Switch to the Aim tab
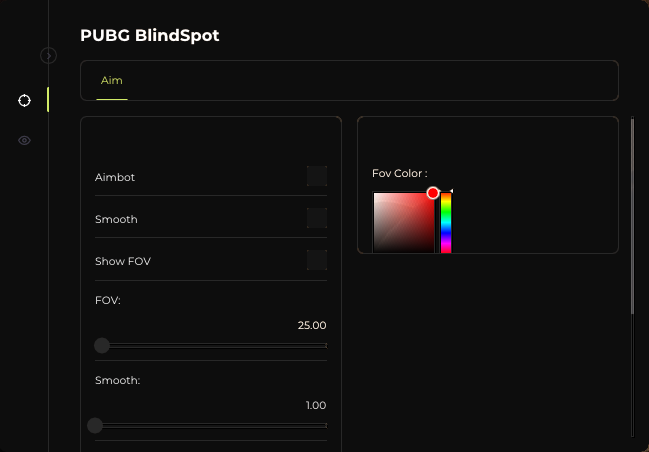Viewport: 649px width, 452px height. (112, 80)
